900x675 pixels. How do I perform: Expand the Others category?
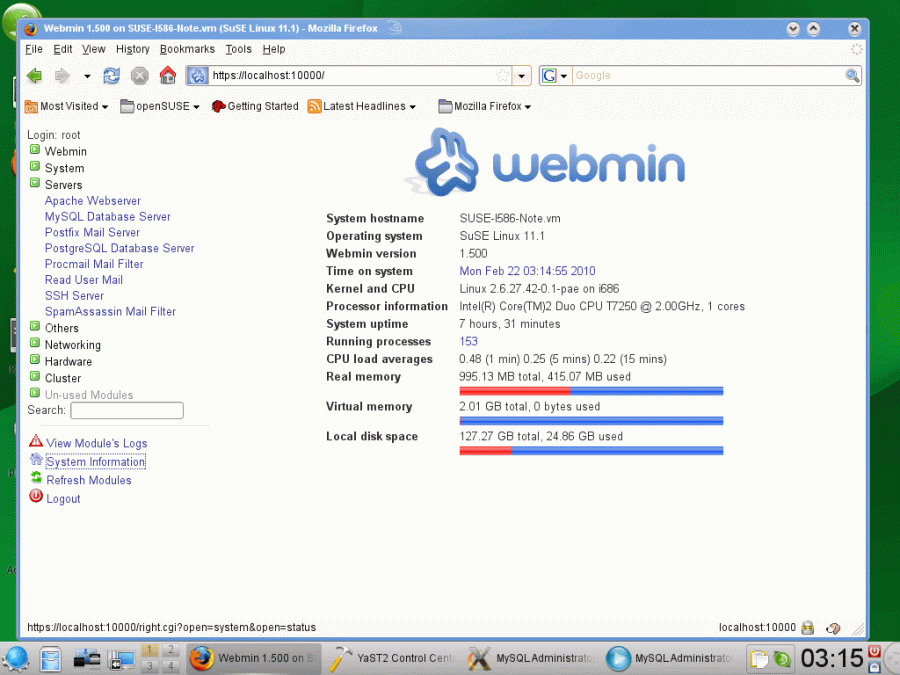pyautogui.click(x=34, y=326)
